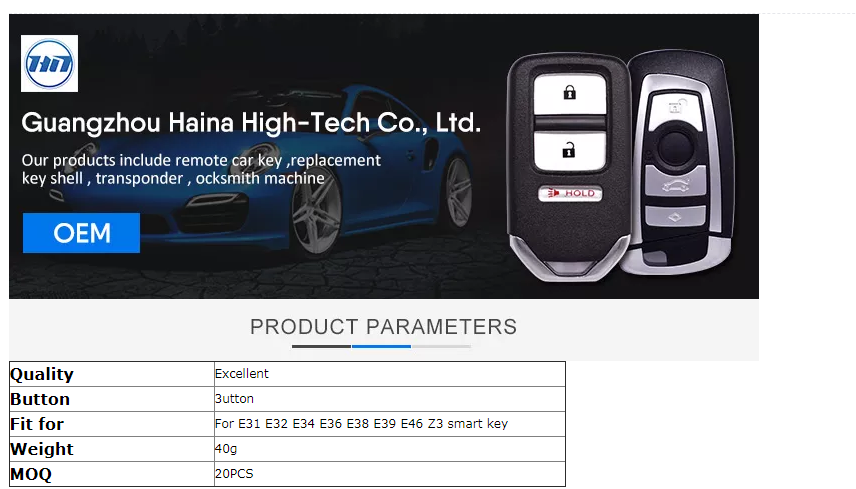Click the top unlock button on the BMW key
Viewport: 856px width, 489px height.
(676, 108)
